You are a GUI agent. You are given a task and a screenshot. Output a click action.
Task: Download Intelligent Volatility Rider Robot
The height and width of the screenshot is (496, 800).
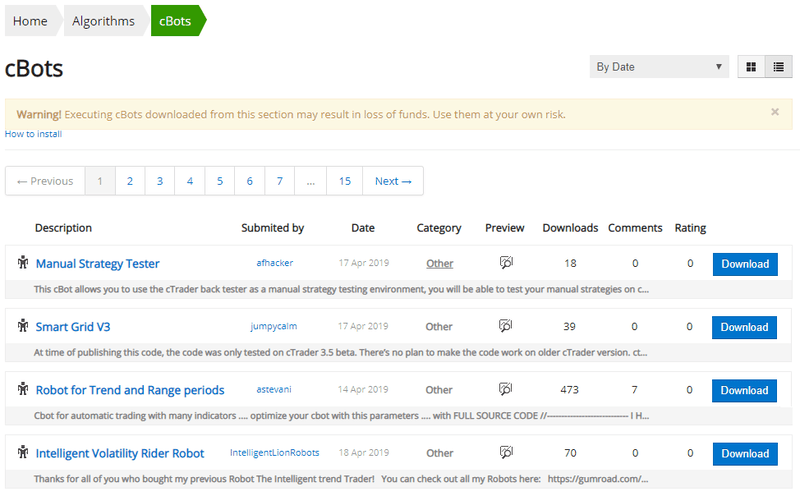(745, 454)
